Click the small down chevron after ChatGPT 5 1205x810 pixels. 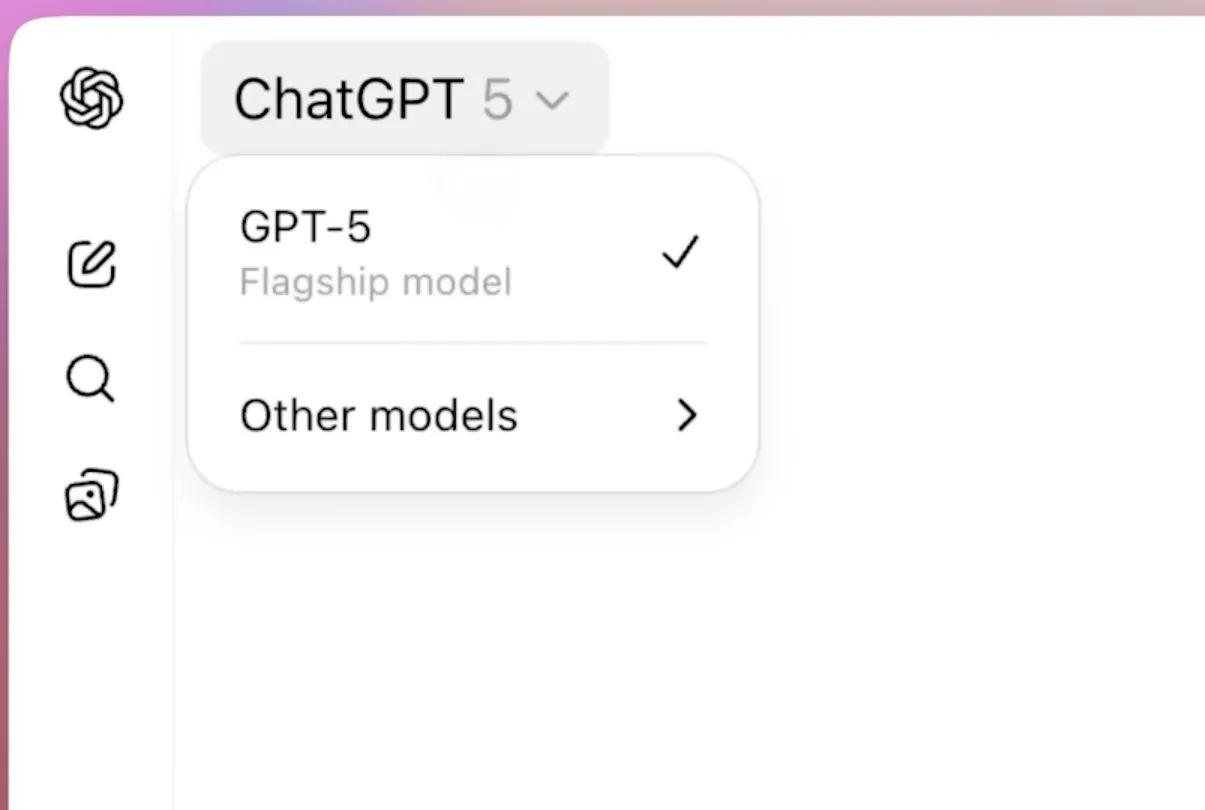click(x=553, y=100)
